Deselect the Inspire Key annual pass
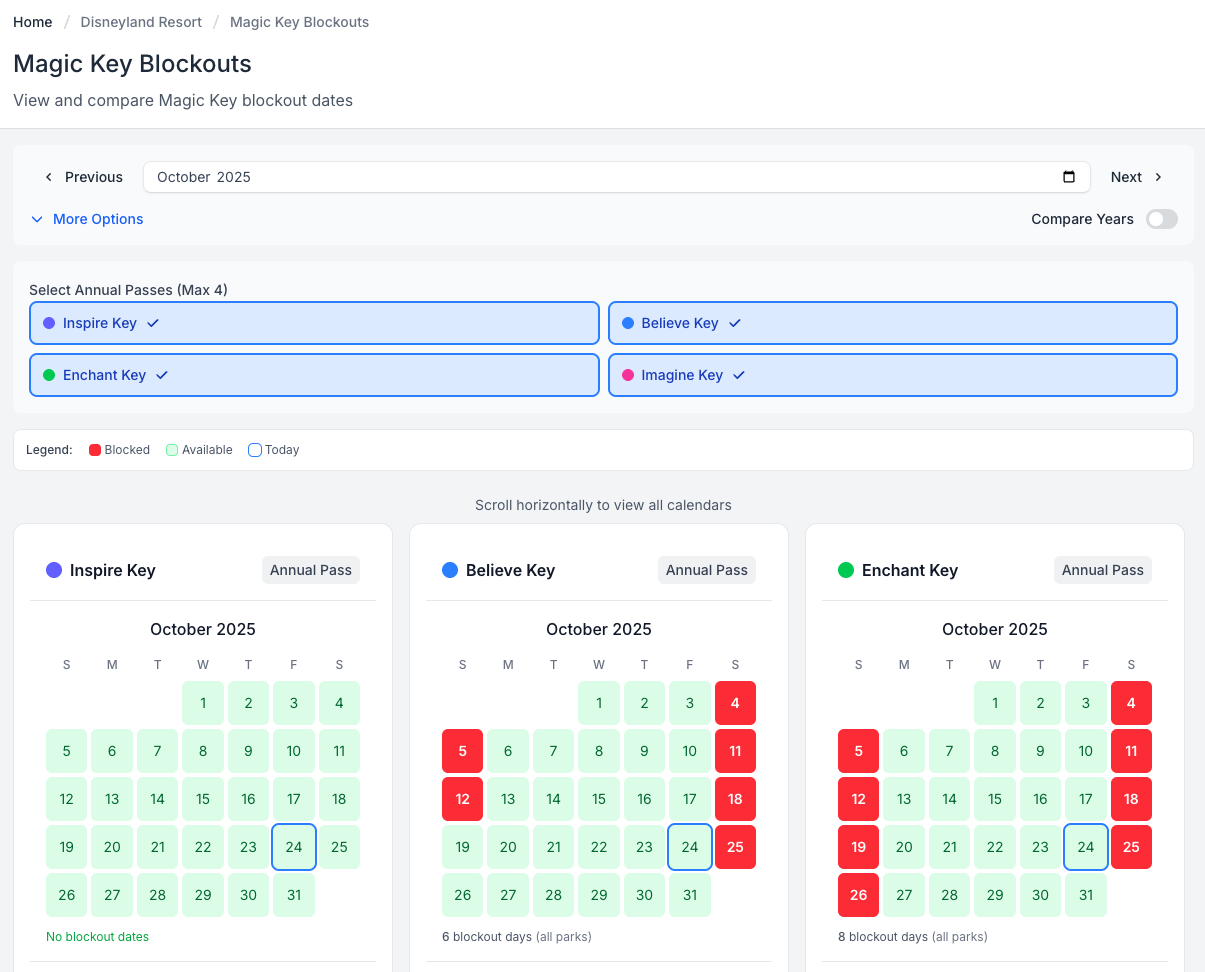Viewport: 1205px width, 972px height. pos(314,323)
